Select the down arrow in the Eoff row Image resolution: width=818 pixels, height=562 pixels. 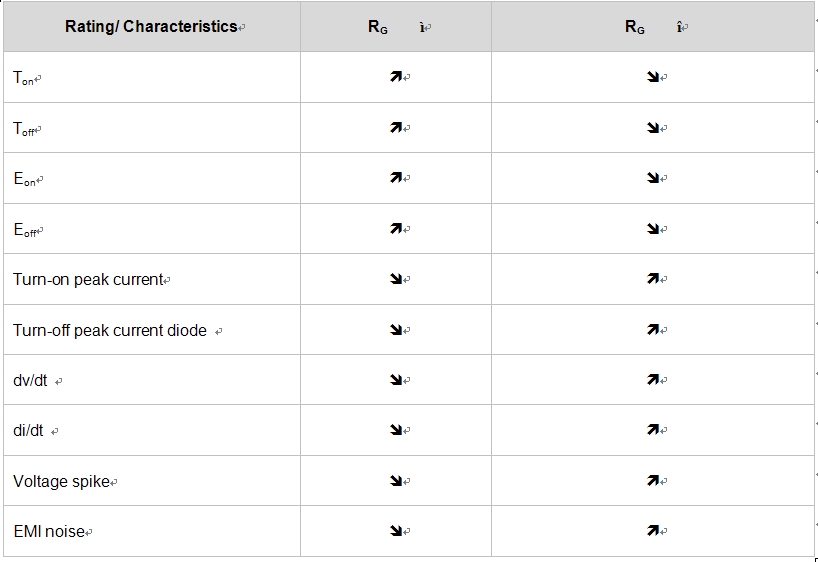click(x=653, y=229)
